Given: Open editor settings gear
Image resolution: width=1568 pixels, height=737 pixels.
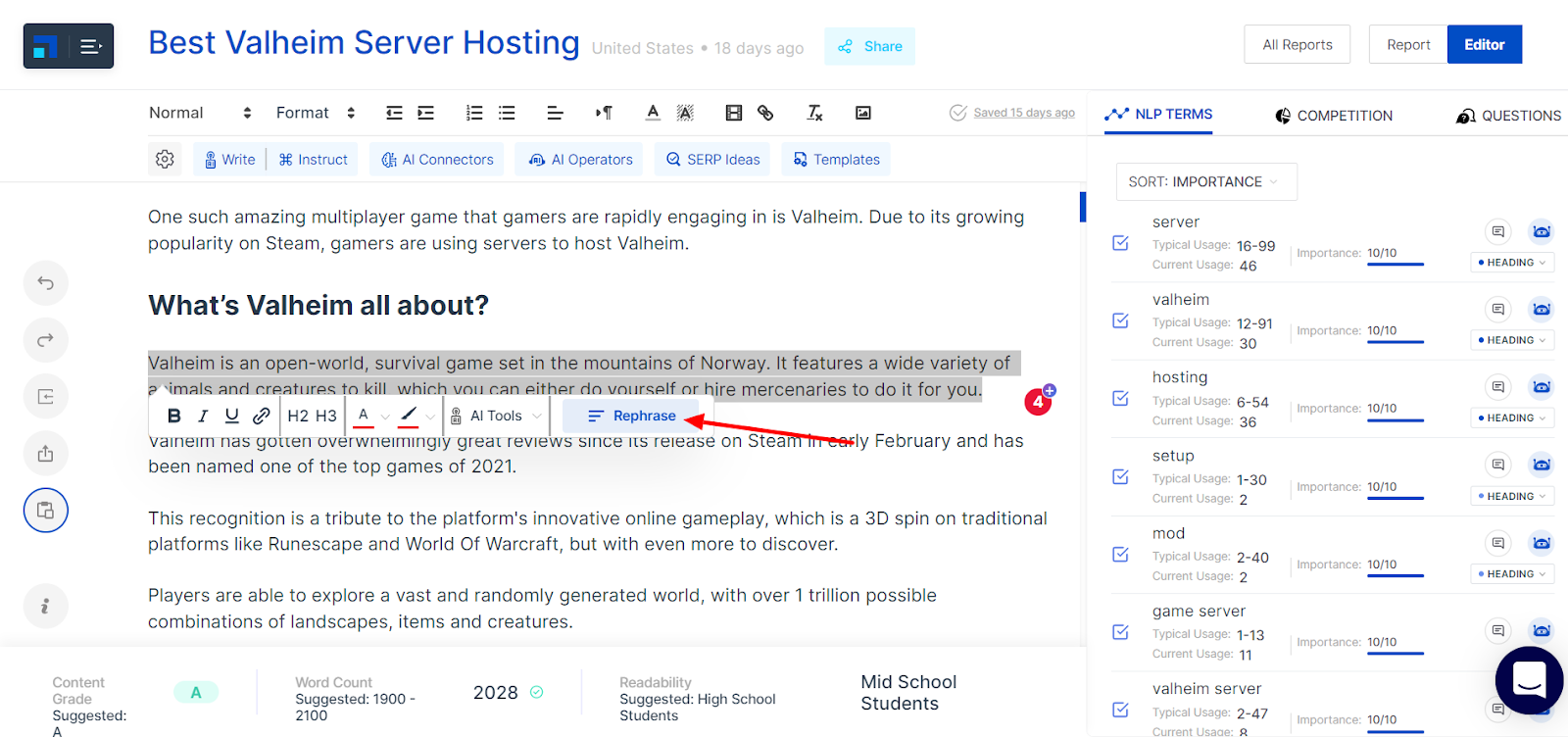Looking at the screenshot, I should 165,159.
